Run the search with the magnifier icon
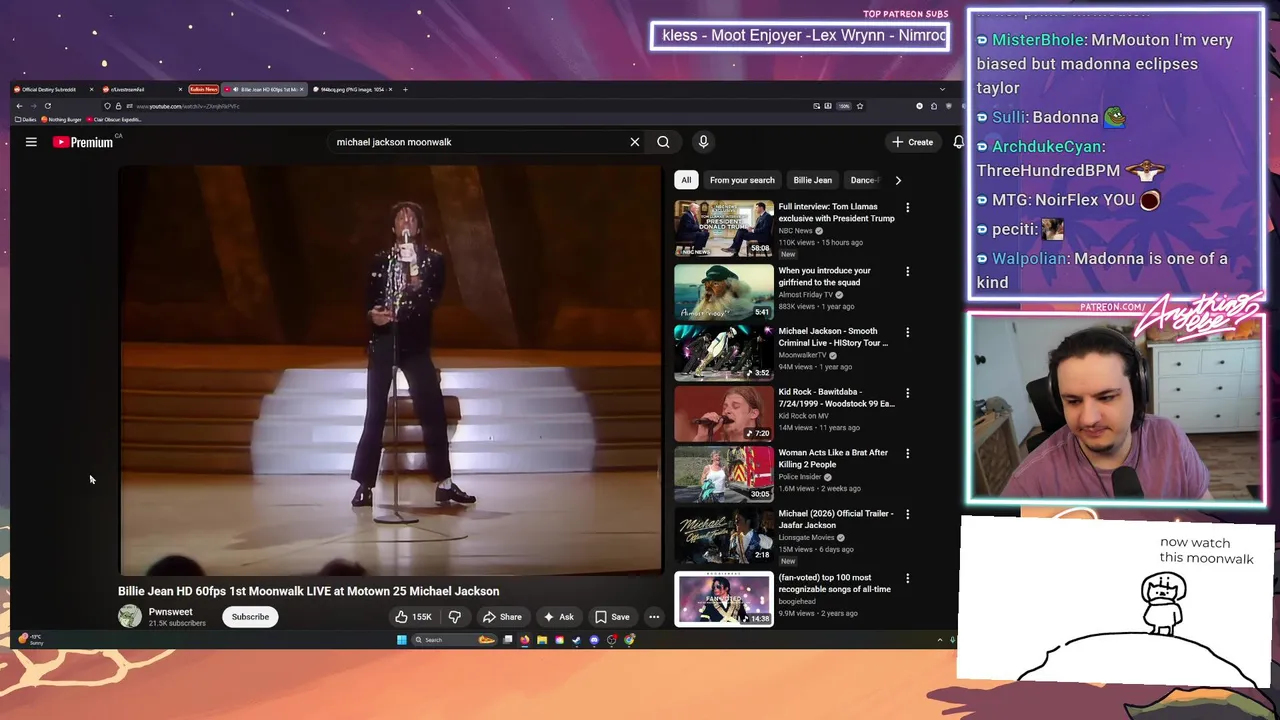 (x=663, y=142)
